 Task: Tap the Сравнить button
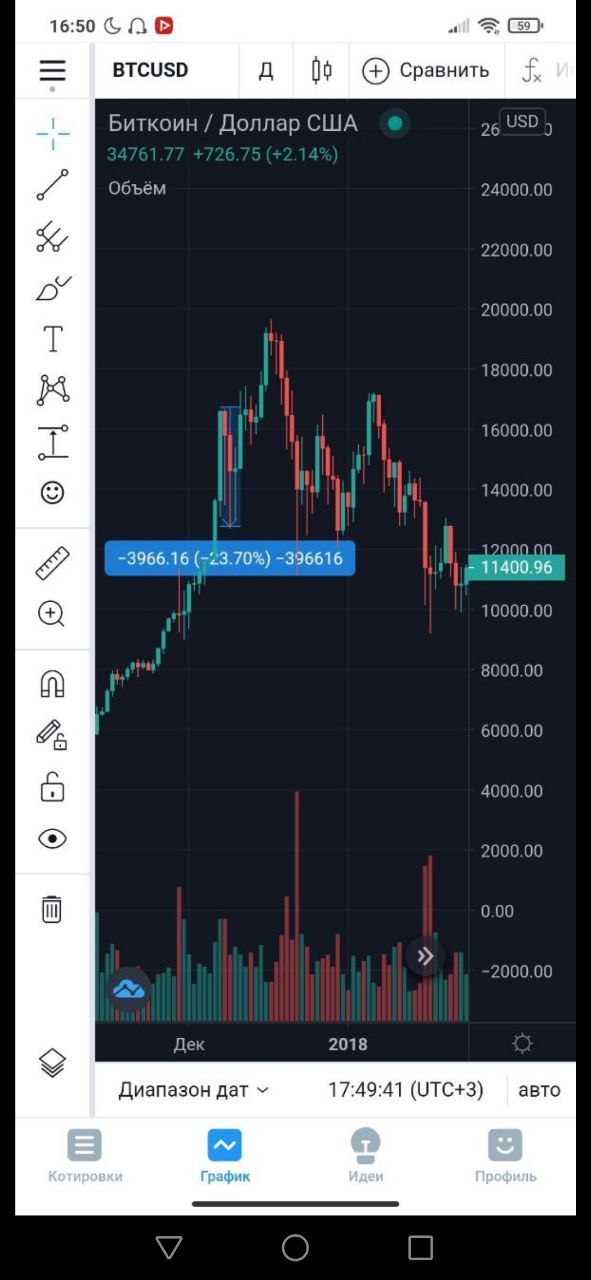click(x=426, y=70)
